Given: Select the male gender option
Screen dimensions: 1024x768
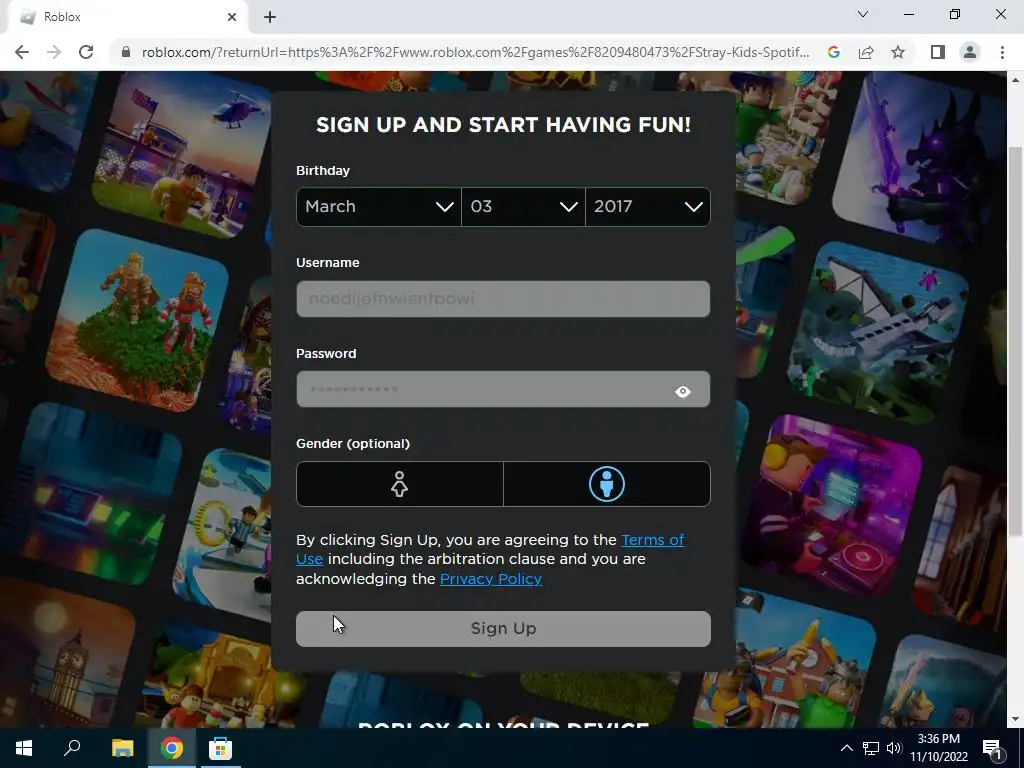Looking at the screenshot, I should 607,484.
